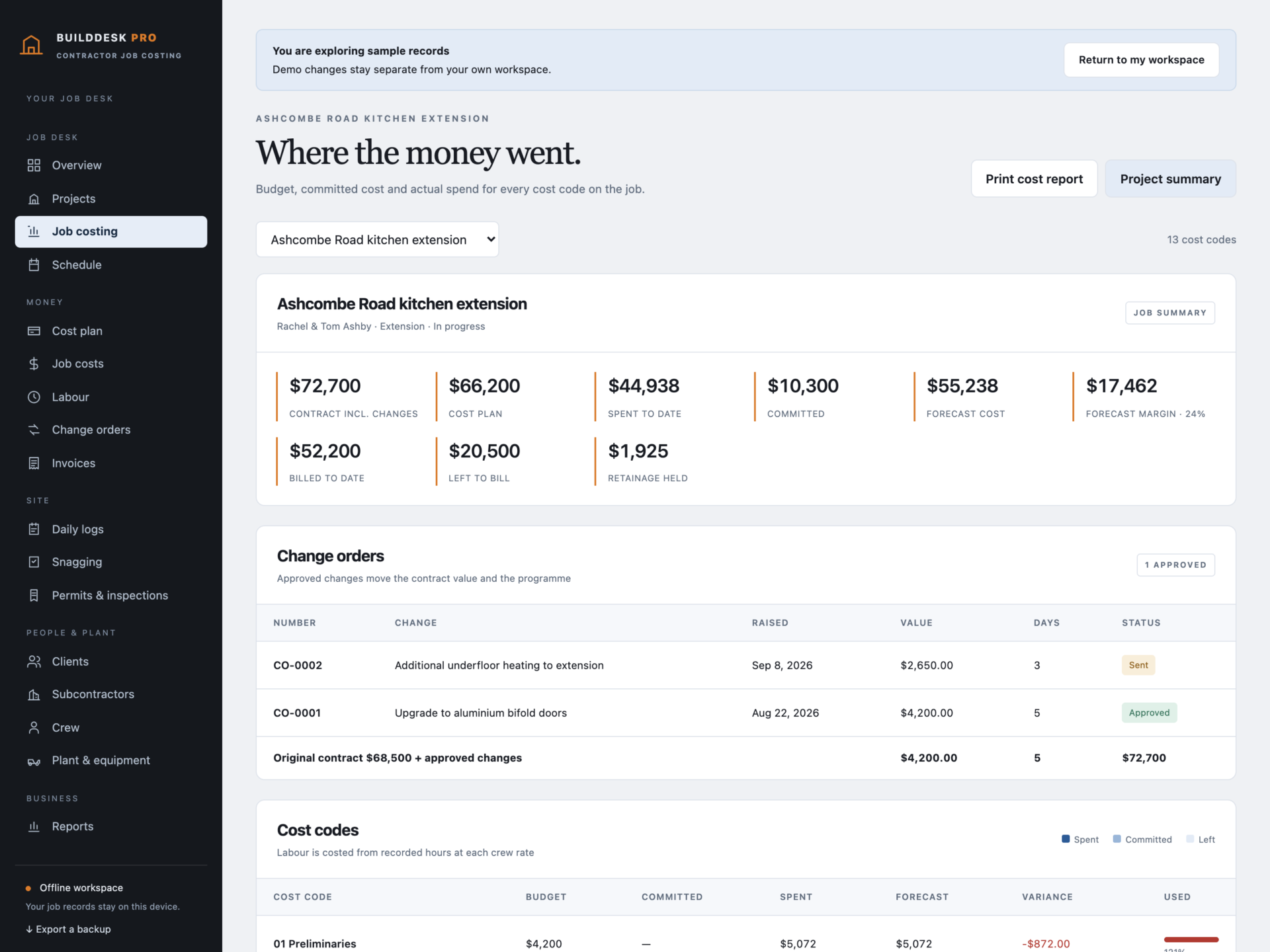Viewport: 1270px width, 952px height.
Task: Select the Job costing chart icon
Action: (34, 231)
